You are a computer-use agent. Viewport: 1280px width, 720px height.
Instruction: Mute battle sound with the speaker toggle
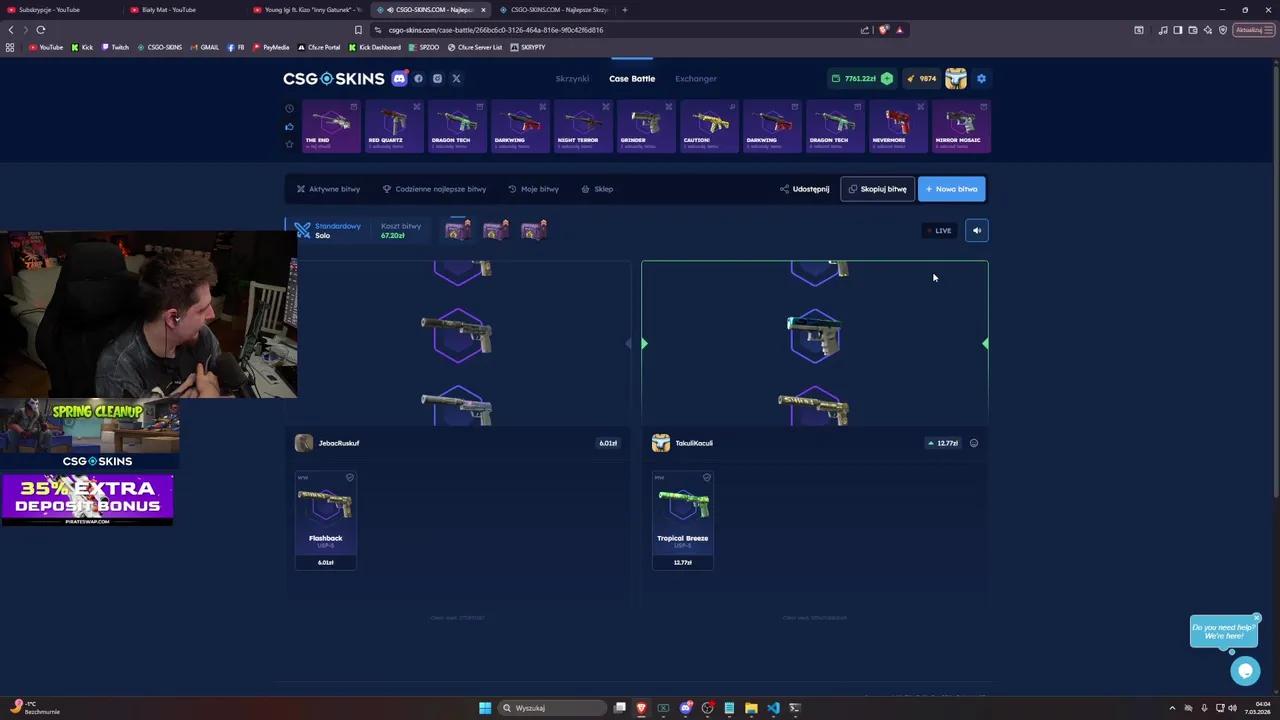pos(976,230)
